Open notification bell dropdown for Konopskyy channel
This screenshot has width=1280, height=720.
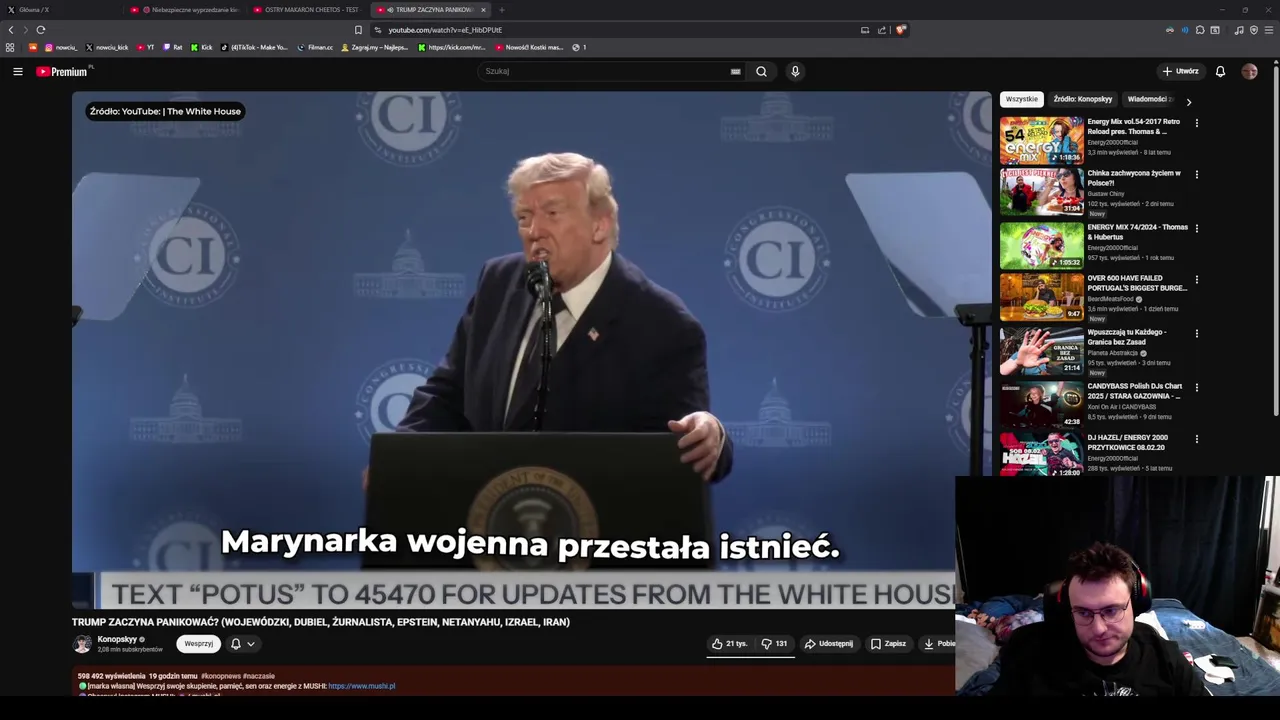pyautogui.click(x=243, y=644)
